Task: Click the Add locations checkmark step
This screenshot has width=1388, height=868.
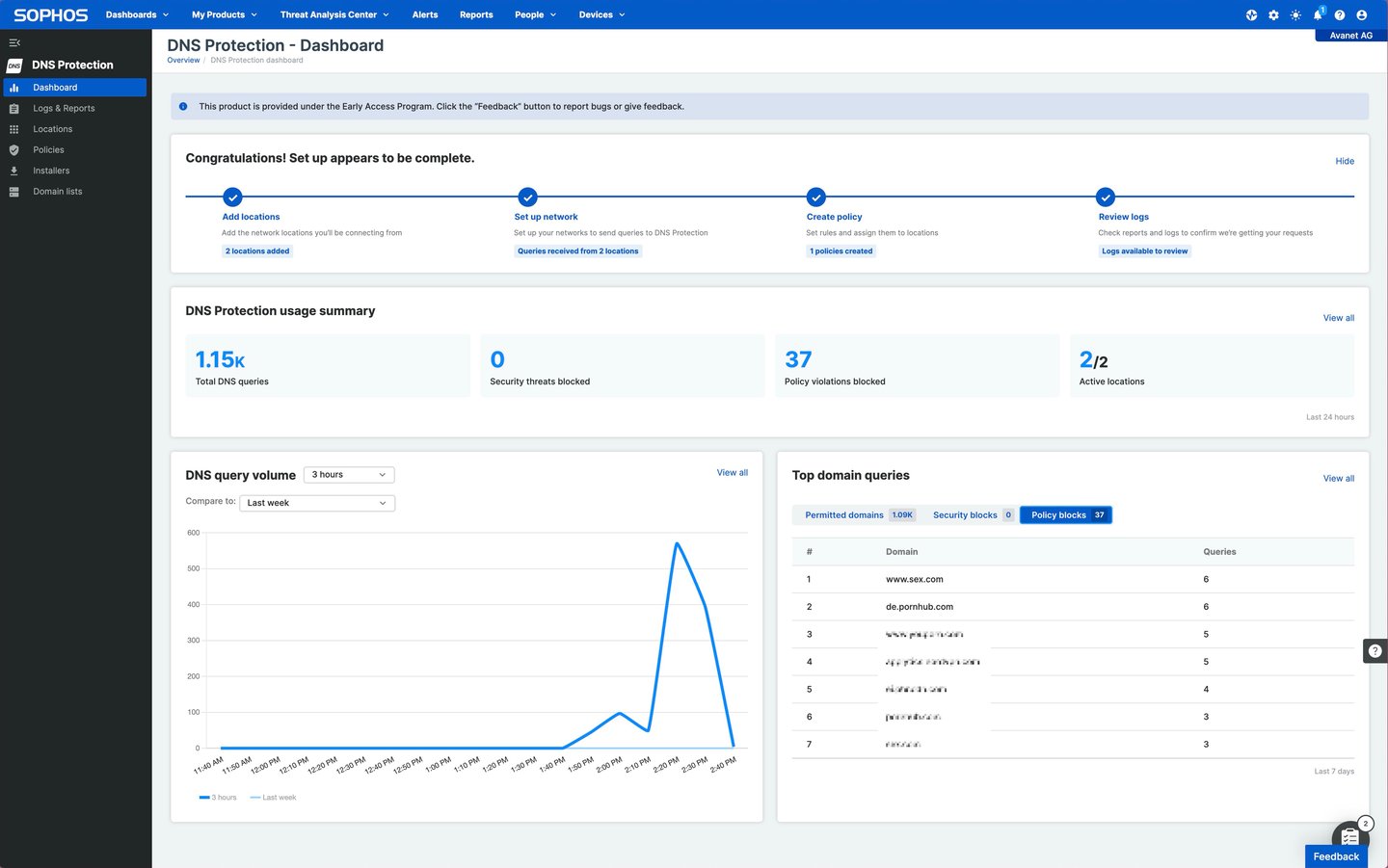Action: pyautogui.click(x=232, y=197)
